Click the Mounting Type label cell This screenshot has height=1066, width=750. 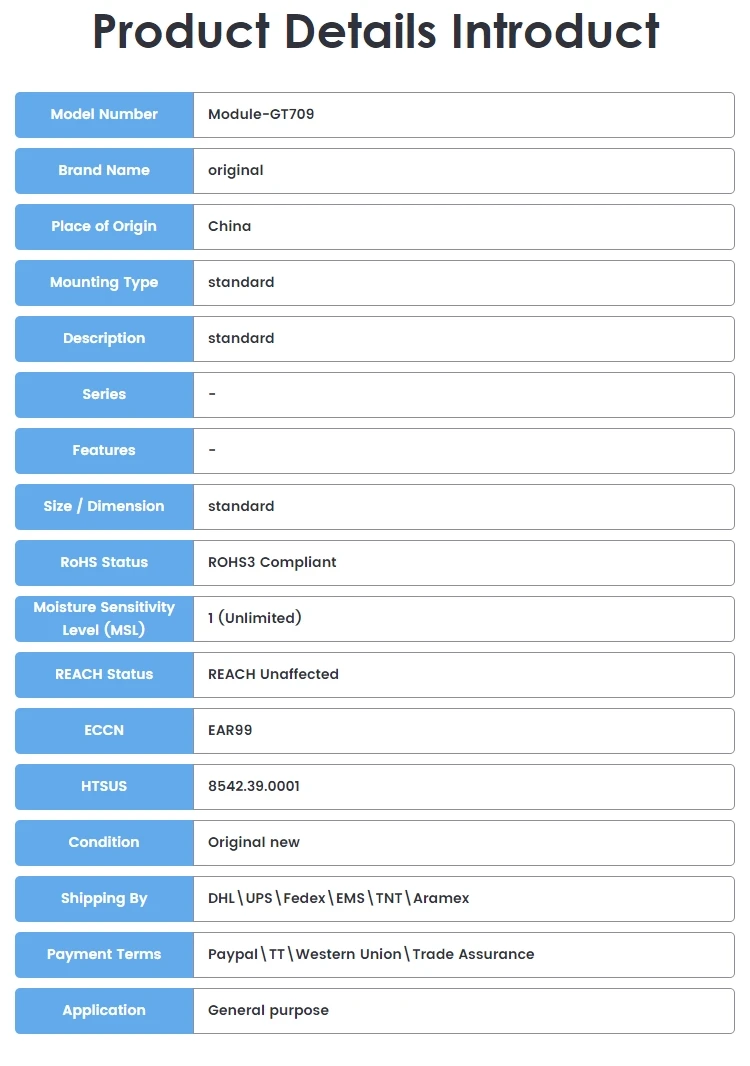104,283
